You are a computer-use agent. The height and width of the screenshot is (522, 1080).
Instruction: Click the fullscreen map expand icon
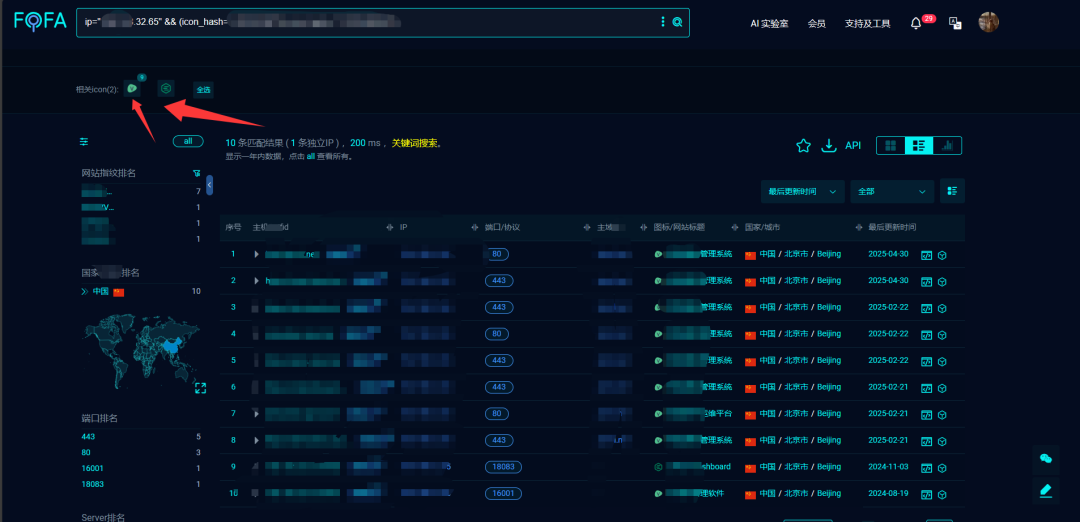[x=200, y=388]
